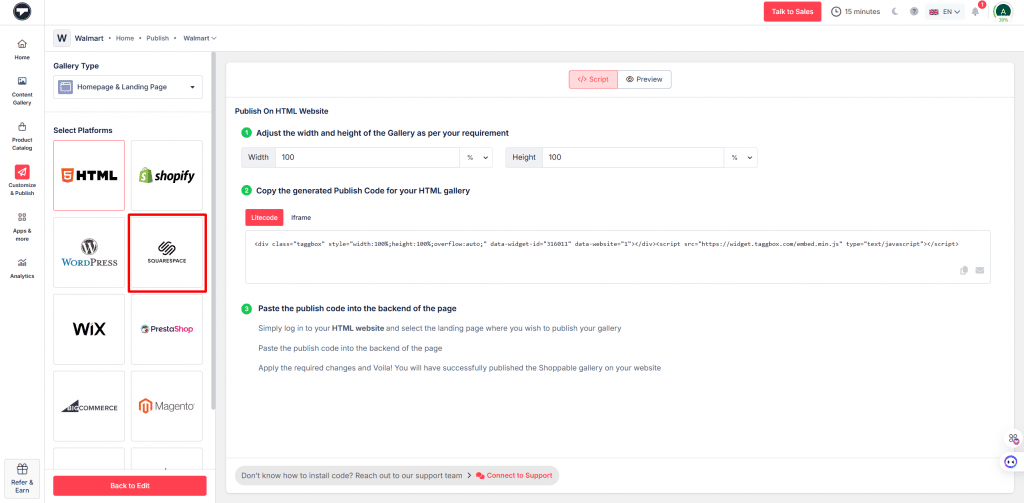1024x503 pixels.
Task: Go to Product Catalog in sidebar
Action: (x=22, y=133)
